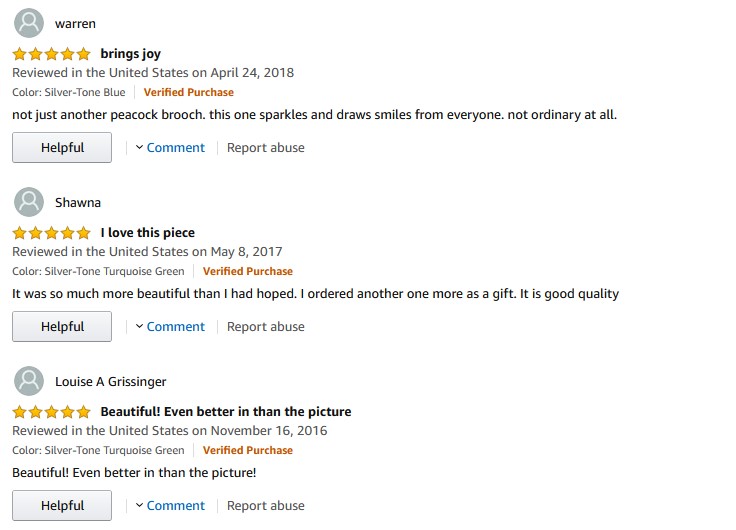Viewport: 736px width, 530px height.
Task: Open warren's reviewer profile name
Action: click(x=75, y=23)
